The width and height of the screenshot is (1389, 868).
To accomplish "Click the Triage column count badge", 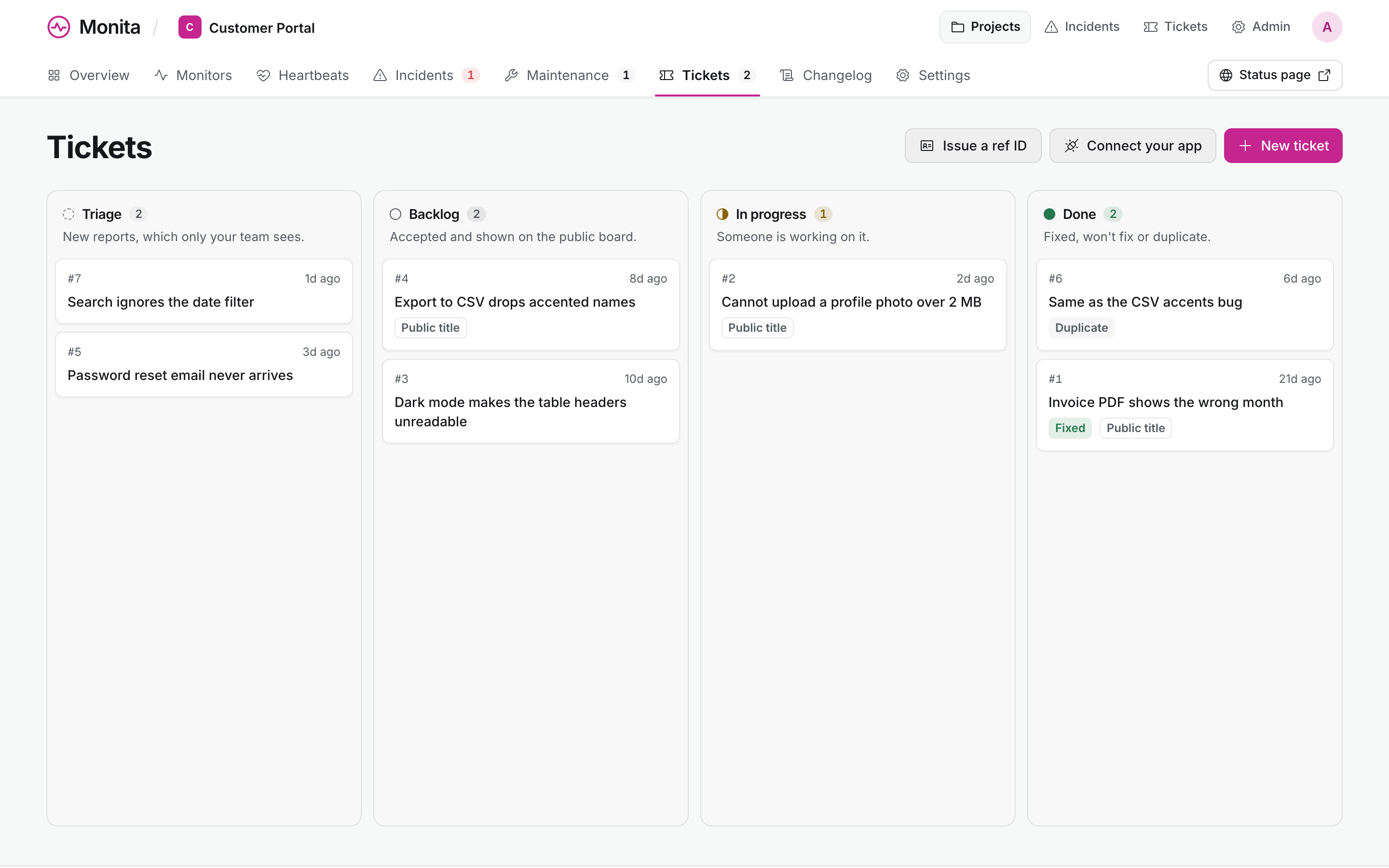I will (x=138, y=214).
